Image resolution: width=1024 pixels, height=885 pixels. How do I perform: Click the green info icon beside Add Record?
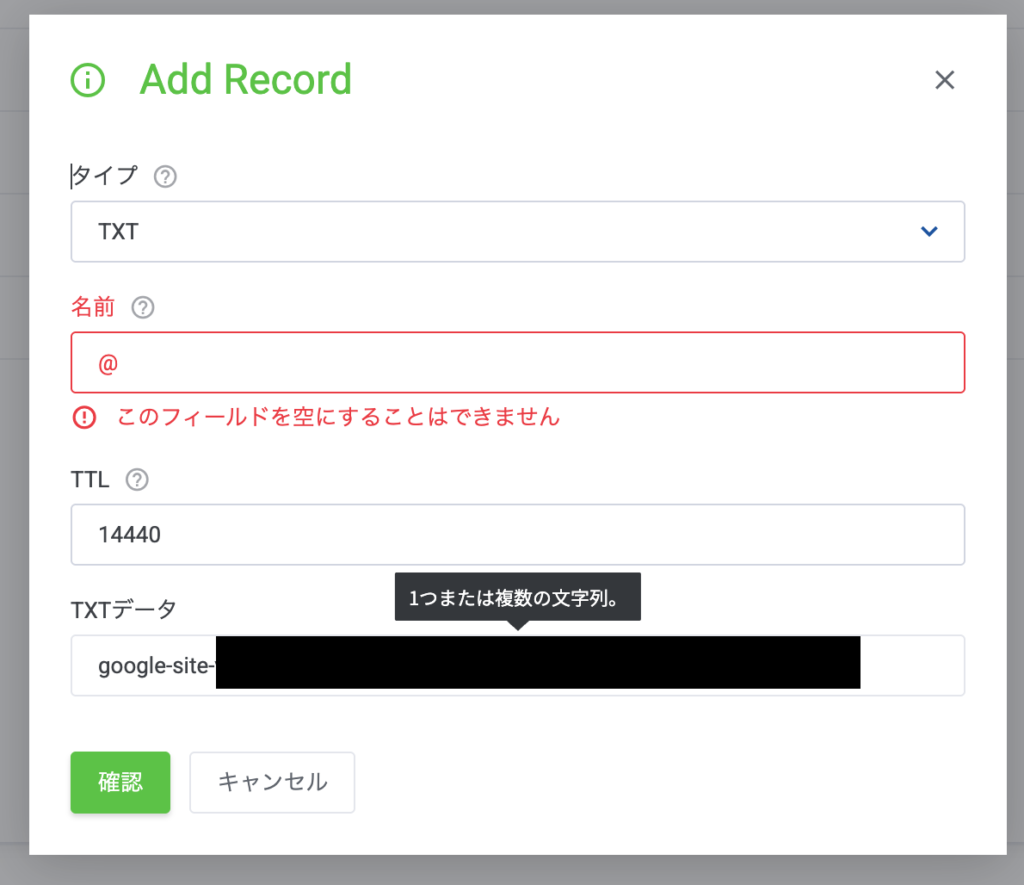88,80
